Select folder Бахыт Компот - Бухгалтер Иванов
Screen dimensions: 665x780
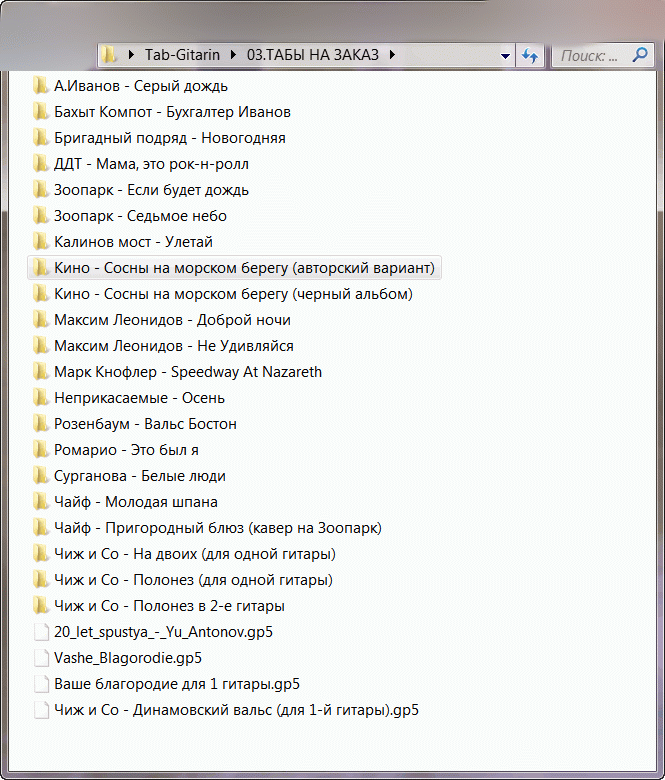pos(172,112)
